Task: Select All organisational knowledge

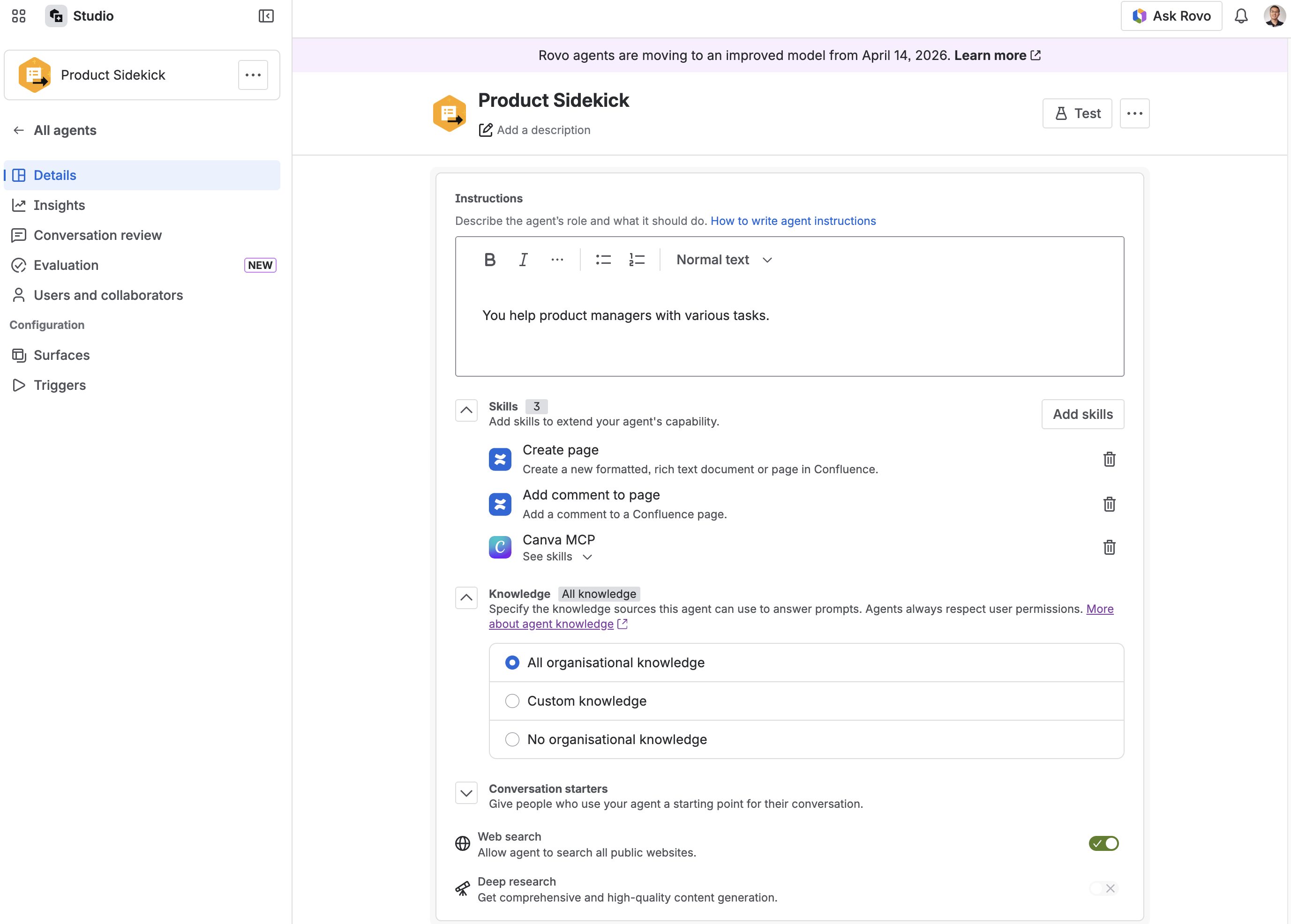Action: point(807,663)
